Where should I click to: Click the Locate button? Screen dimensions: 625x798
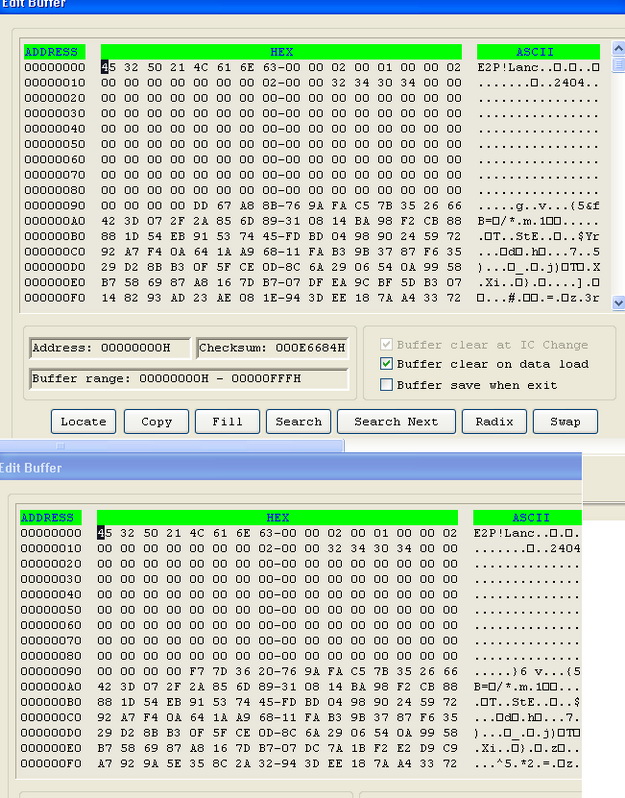click(x=84, y=421)
